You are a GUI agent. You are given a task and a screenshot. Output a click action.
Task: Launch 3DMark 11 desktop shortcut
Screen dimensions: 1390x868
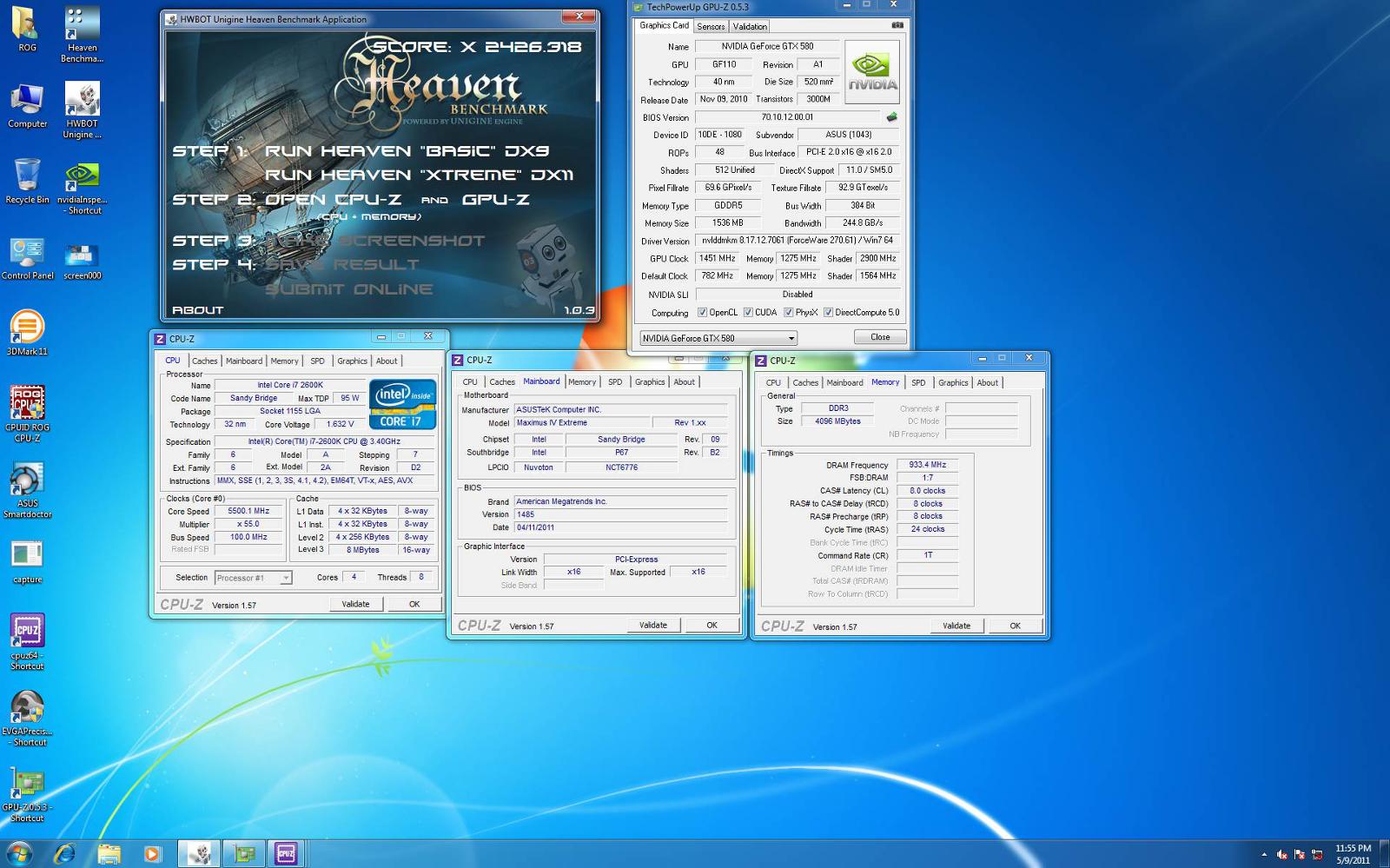(27, 334)
